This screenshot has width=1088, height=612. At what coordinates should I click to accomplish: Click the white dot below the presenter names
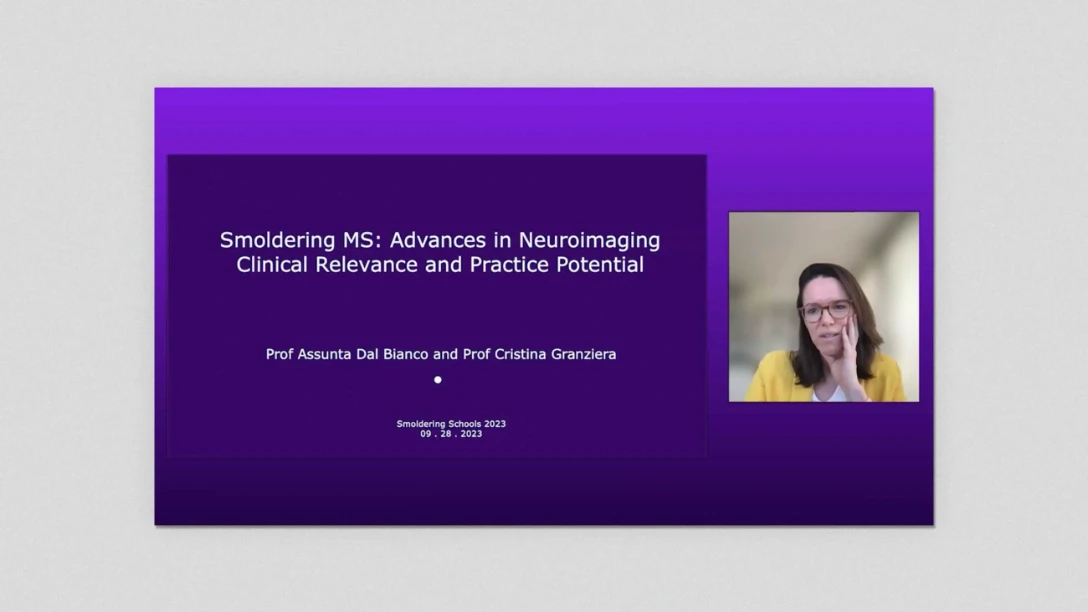[437, 380]
